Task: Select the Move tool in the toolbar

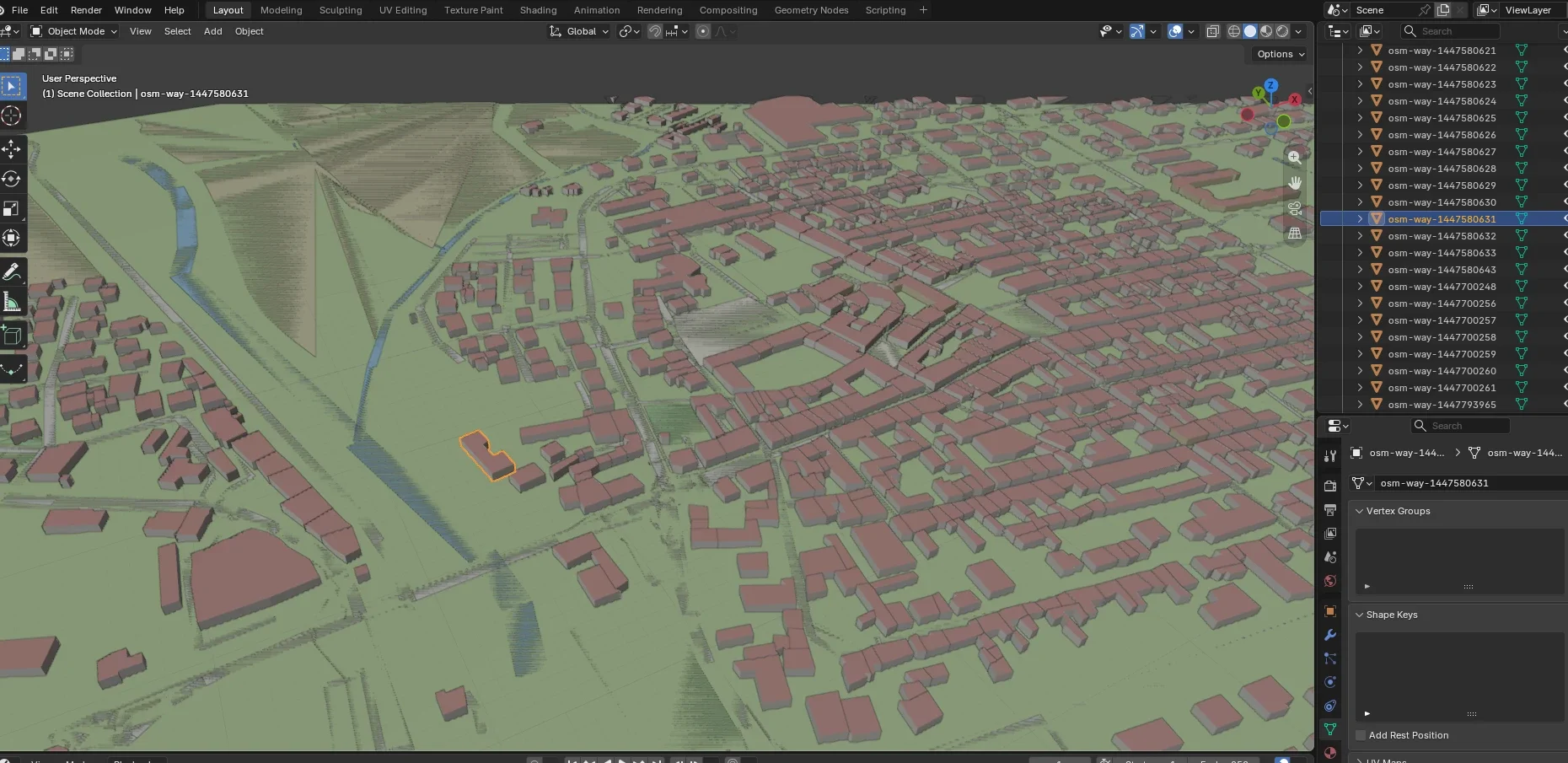Action: pos(12,149)
